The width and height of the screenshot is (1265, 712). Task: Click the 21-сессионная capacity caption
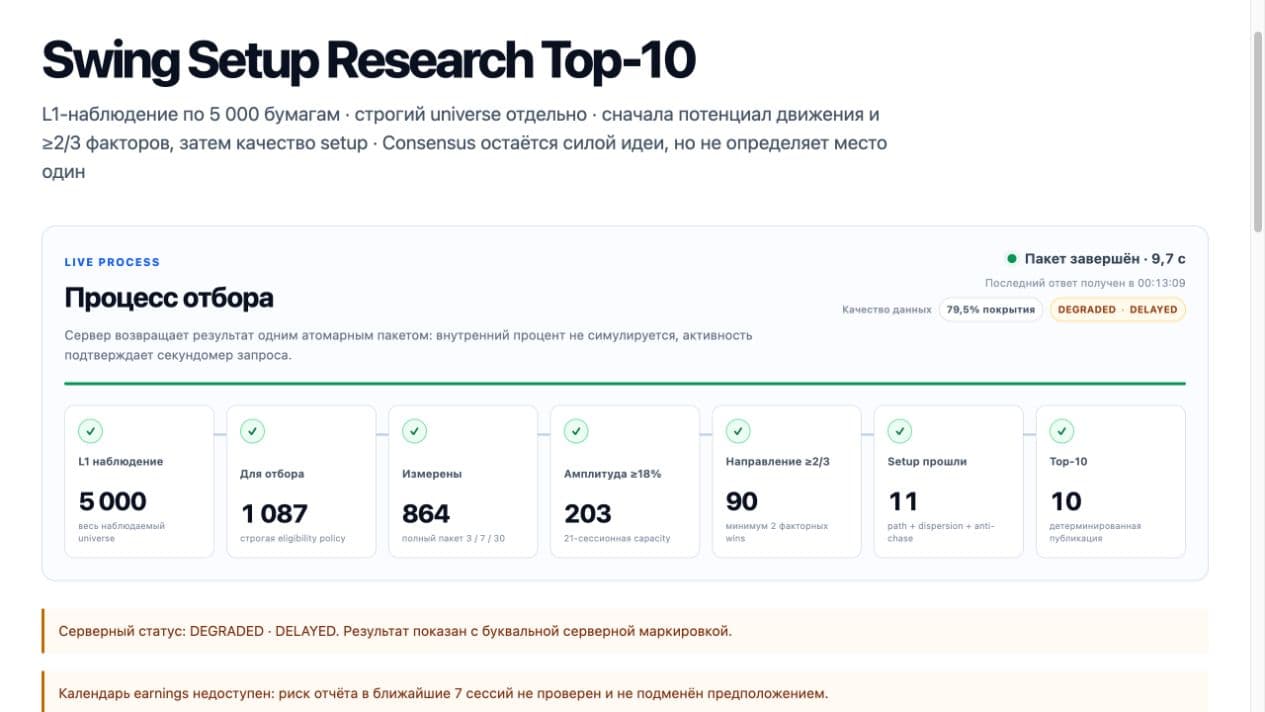coord(617,538)
